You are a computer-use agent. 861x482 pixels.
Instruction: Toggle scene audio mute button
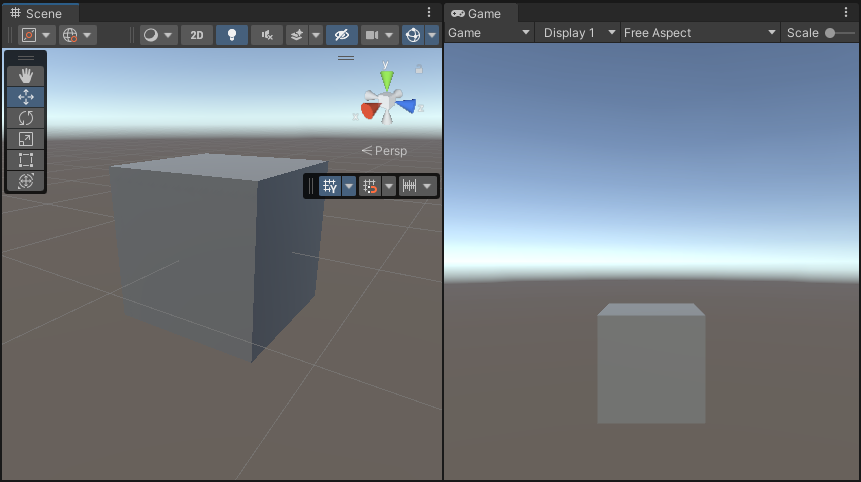coord(267,35)
